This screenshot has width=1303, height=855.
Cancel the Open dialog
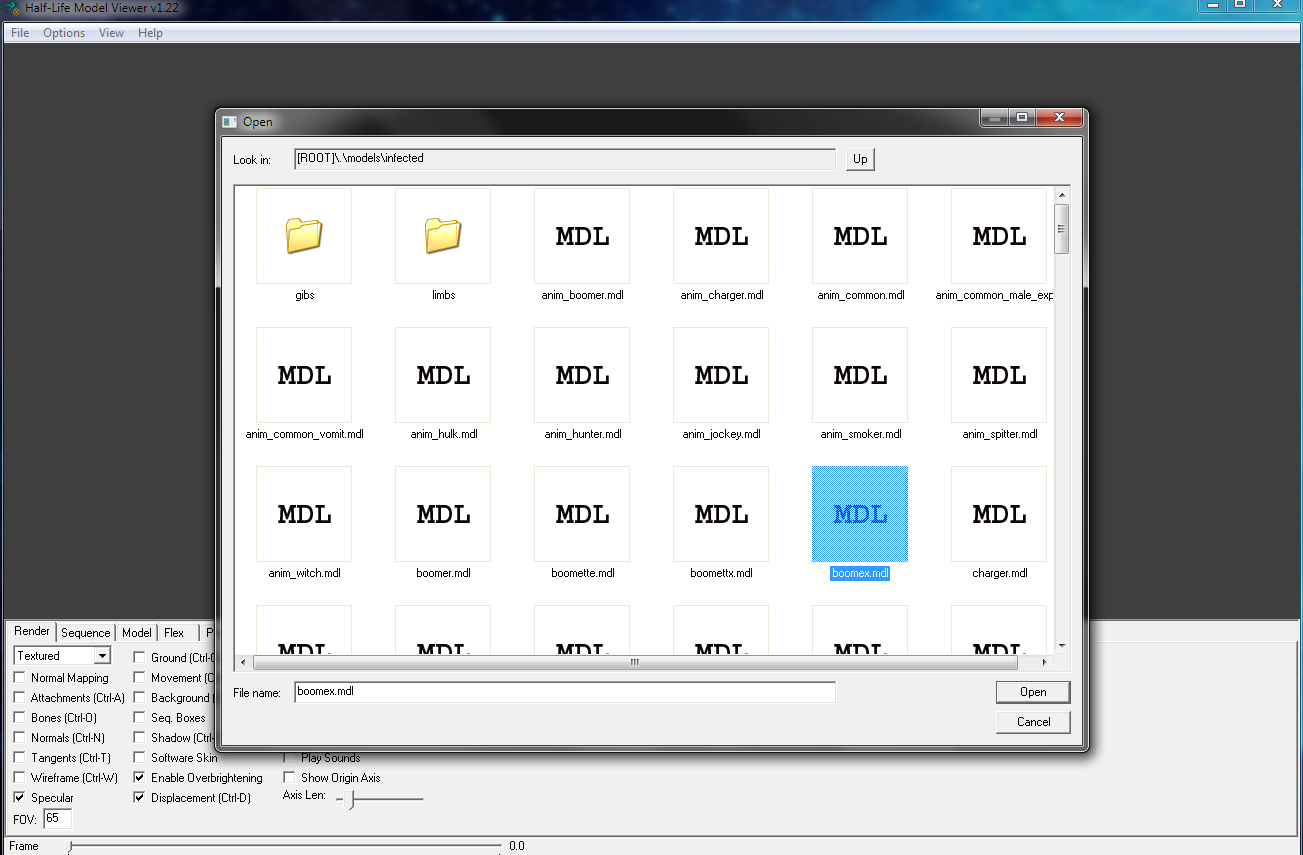click(1033, 722)
